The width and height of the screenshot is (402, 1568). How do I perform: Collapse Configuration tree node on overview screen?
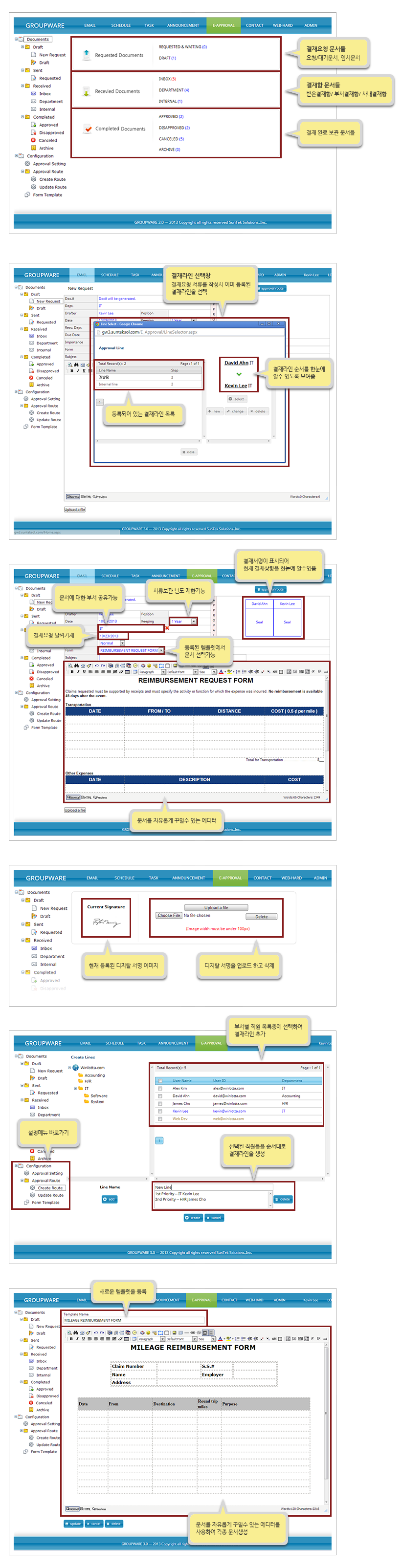pos(17,156)
